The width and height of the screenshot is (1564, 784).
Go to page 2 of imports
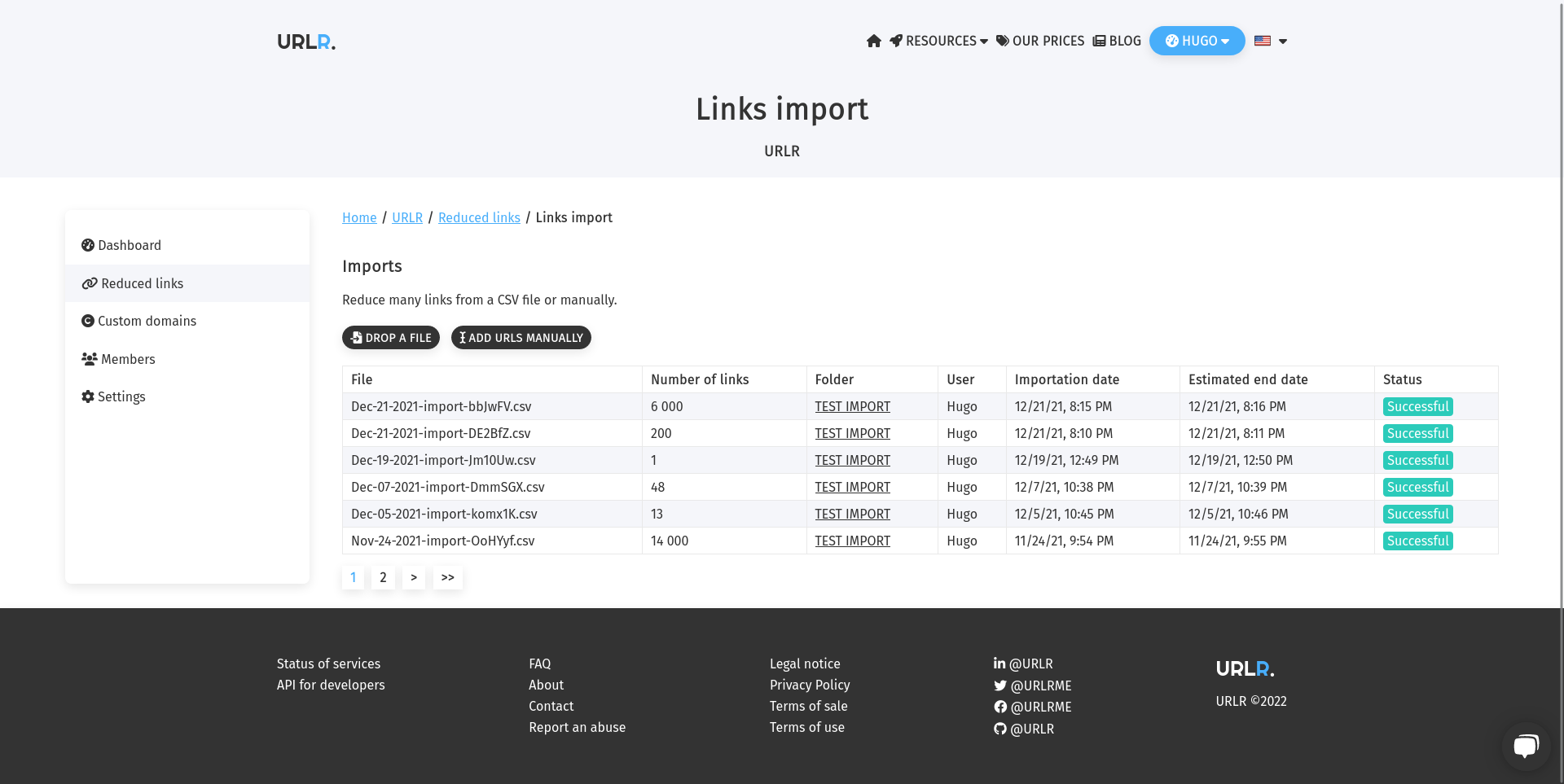point(383,577)
